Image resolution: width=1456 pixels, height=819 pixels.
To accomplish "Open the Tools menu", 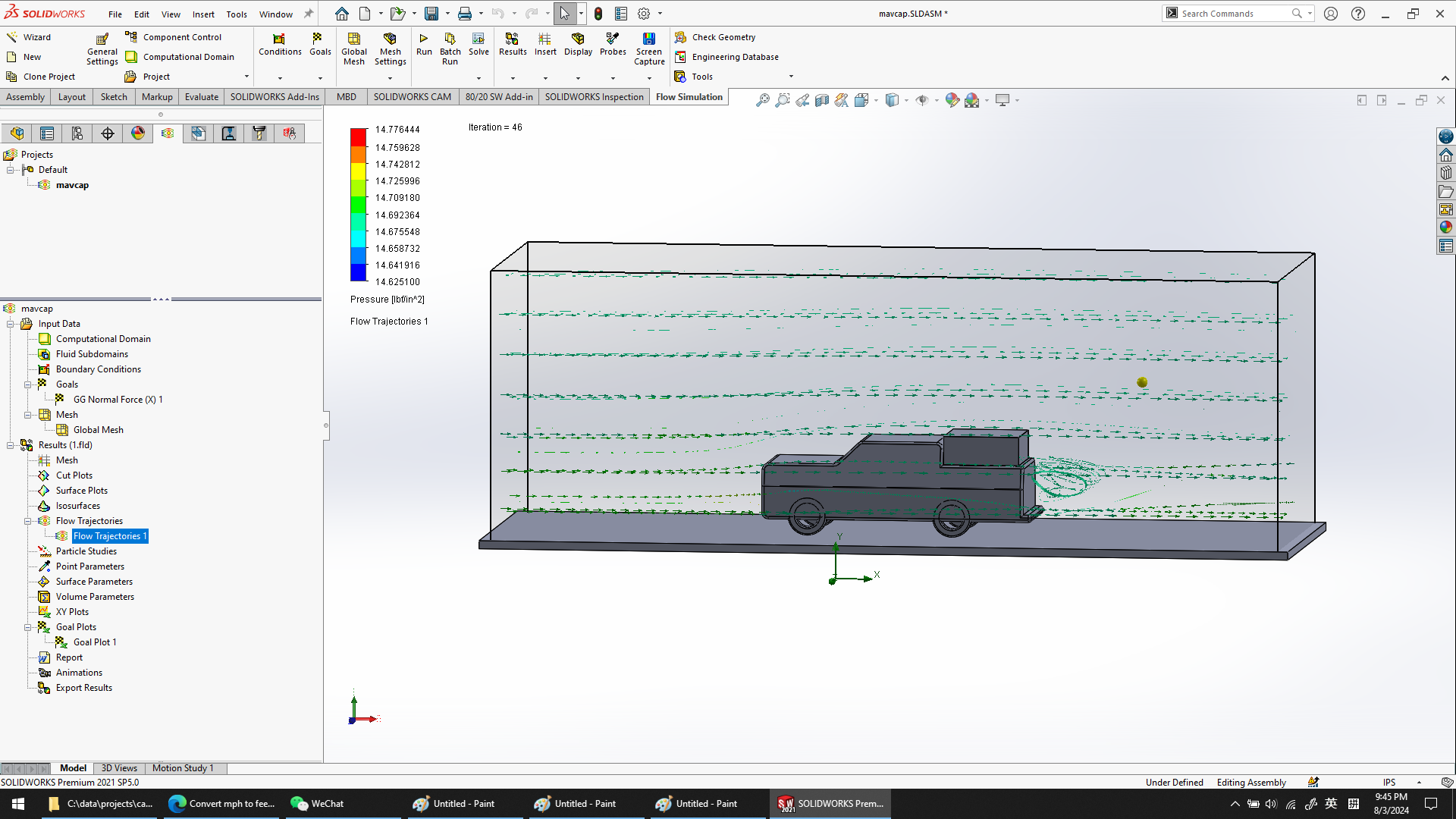I will pos(237,14).
